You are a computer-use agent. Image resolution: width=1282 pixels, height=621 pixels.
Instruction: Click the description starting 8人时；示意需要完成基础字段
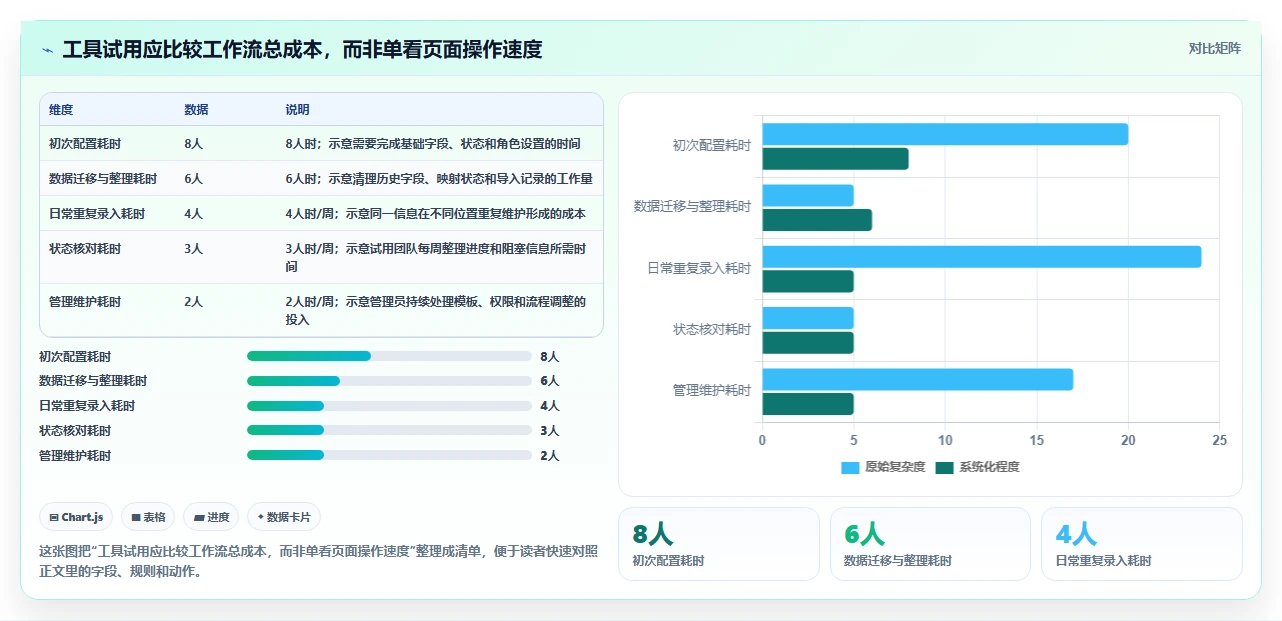pos(432,144)
